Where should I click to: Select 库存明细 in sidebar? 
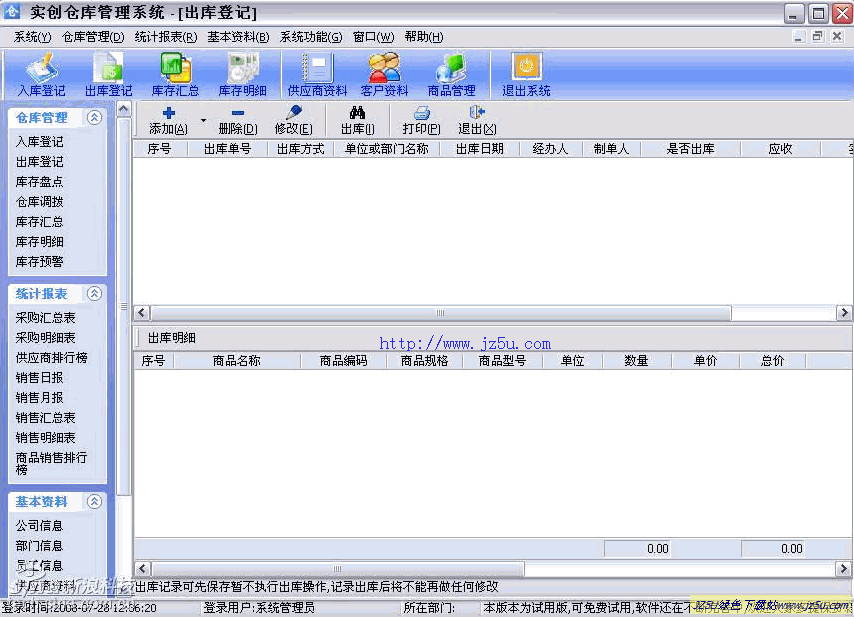pyautogui.click(x=39, y=242)
